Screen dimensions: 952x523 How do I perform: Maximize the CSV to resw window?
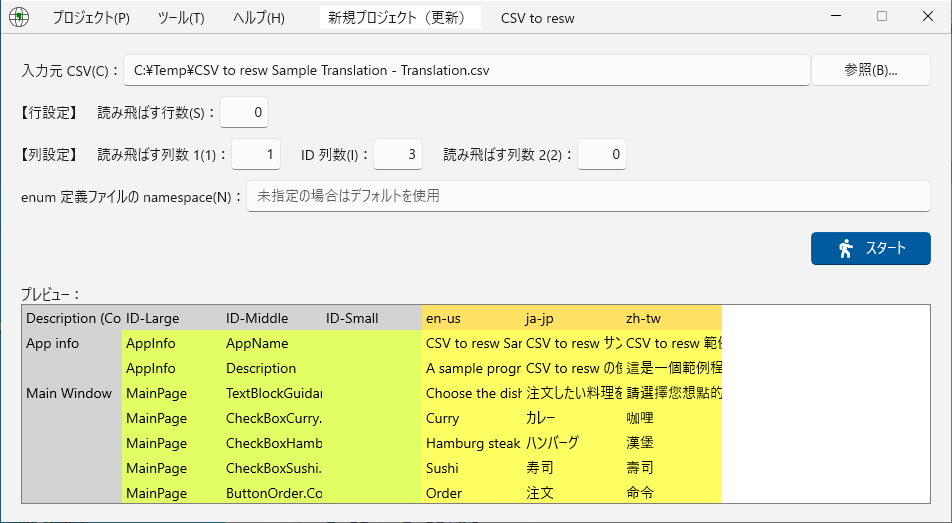[x=882, y=16]
